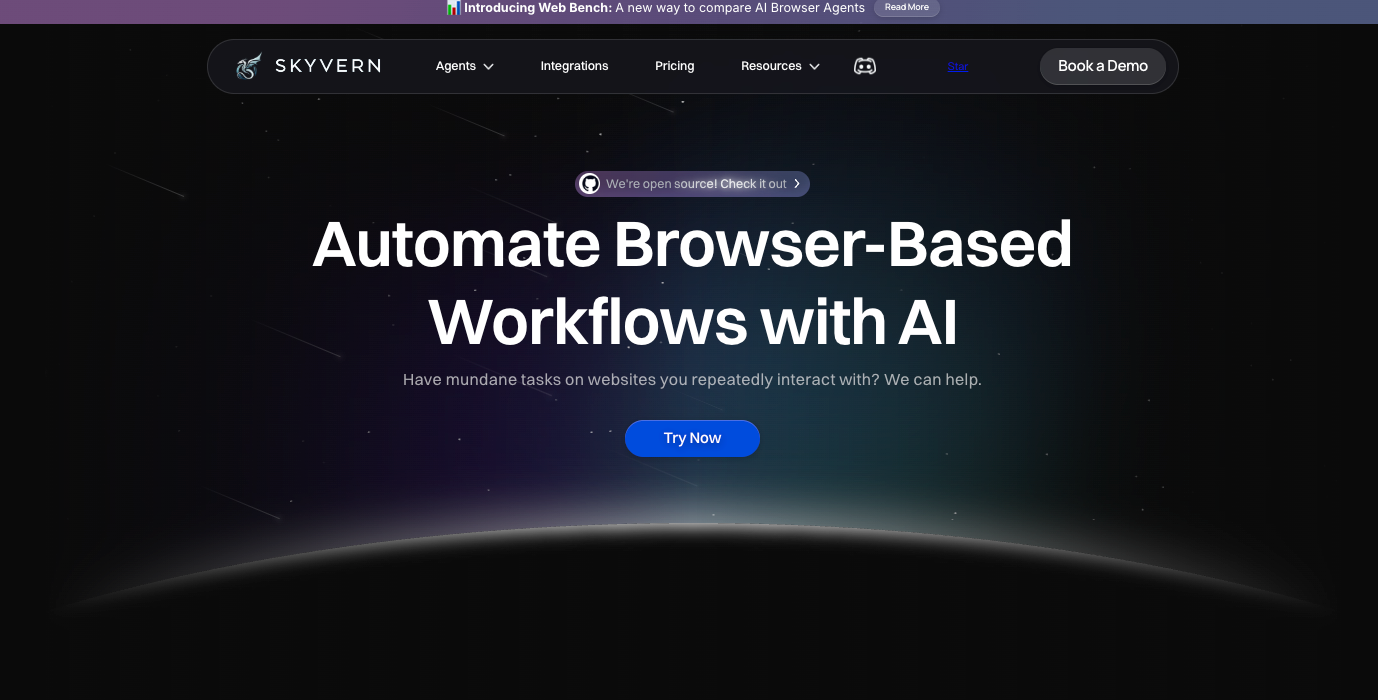Screen dimensions: 1378x700
Task: Expand the Resources dropdown chevron
Action: (814, 67)
